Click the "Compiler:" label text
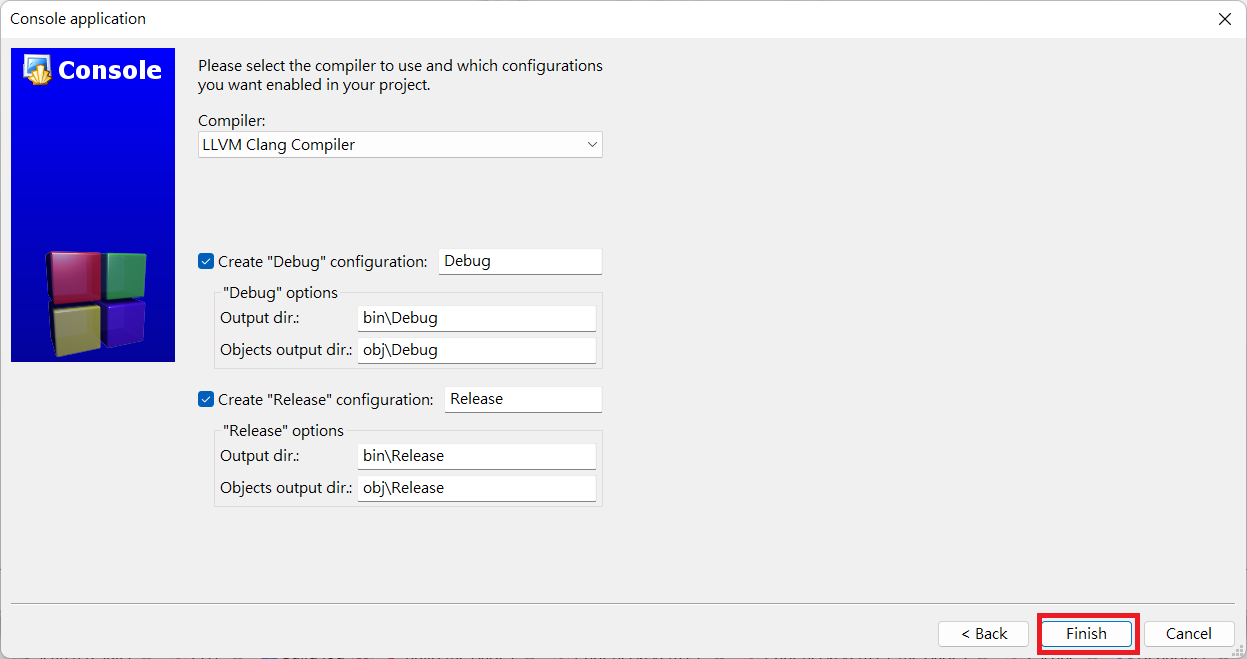The height and width of the screenshot is (659, 1247). click(x=232, y=121)
